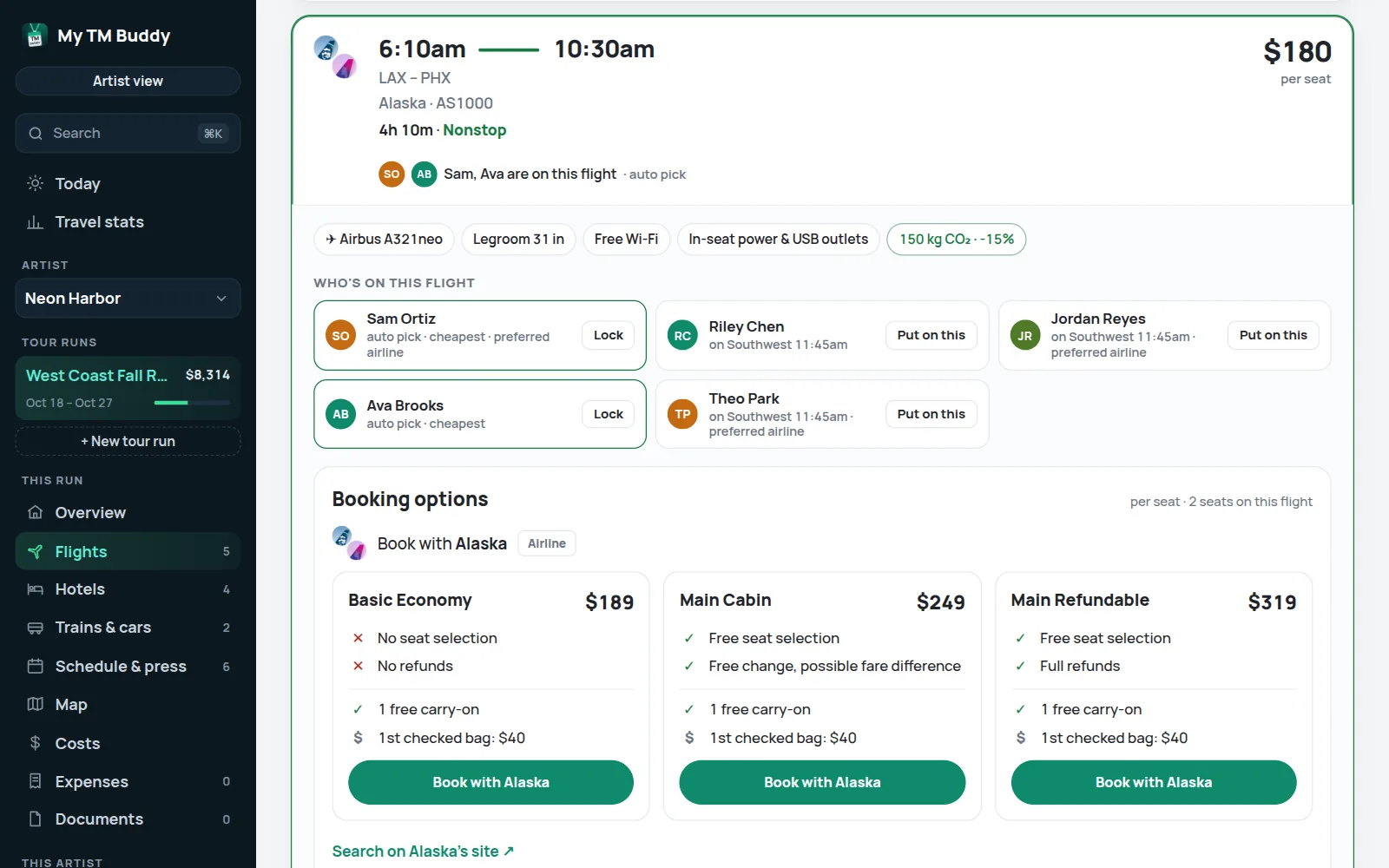The width and height of the screenshot is (1389, 868).
Task: Open Schedule & press page
Action: pos(128,666)
